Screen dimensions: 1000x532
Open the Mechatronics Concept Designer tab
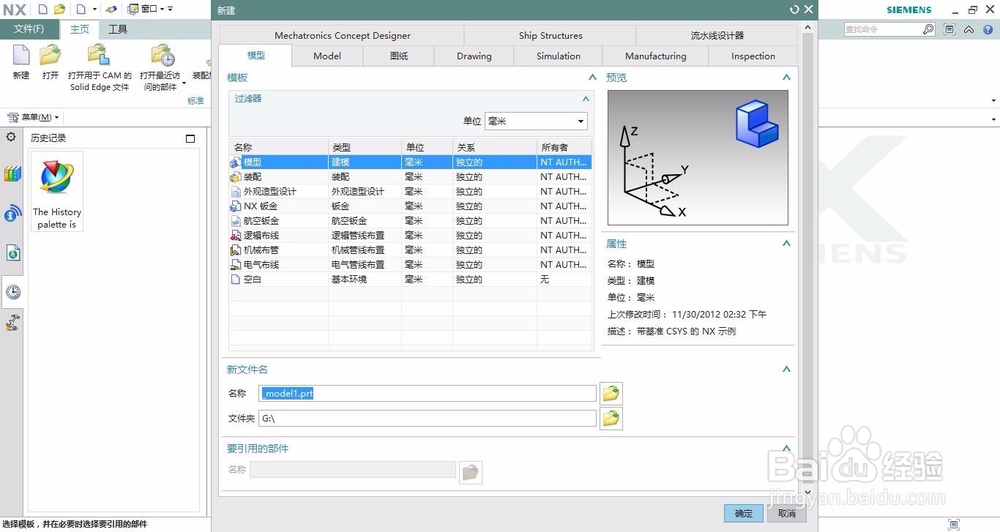342,35
